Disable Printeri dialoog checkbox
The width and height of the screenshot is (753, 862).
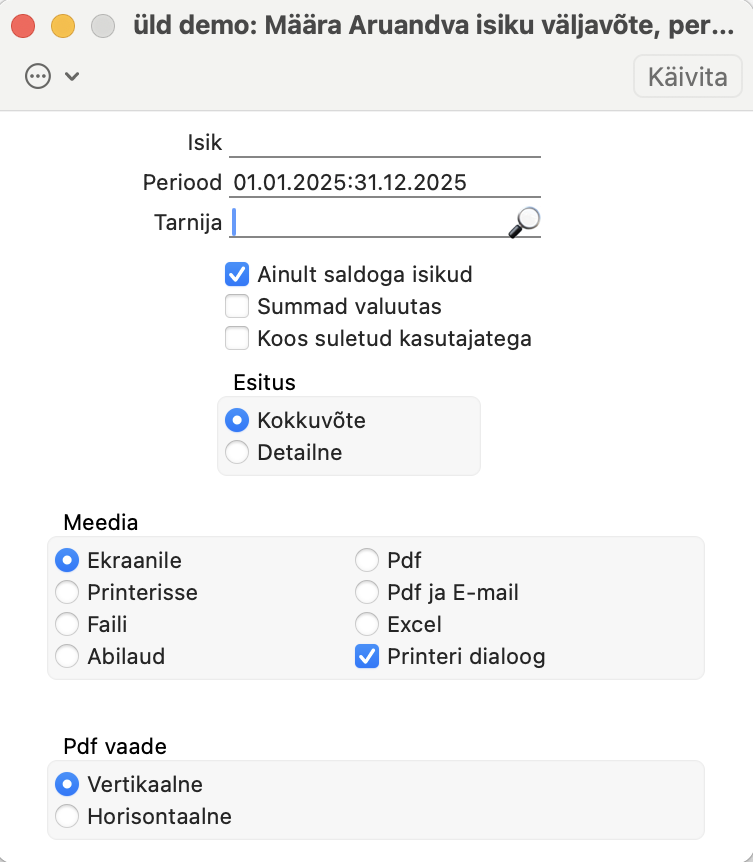point(367,656)
